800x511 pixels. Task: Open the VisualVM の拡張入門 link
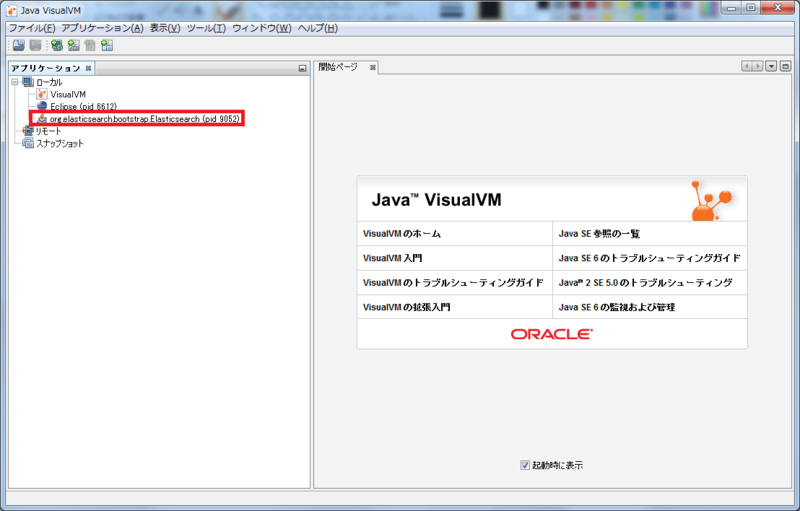tap(406, 307)
